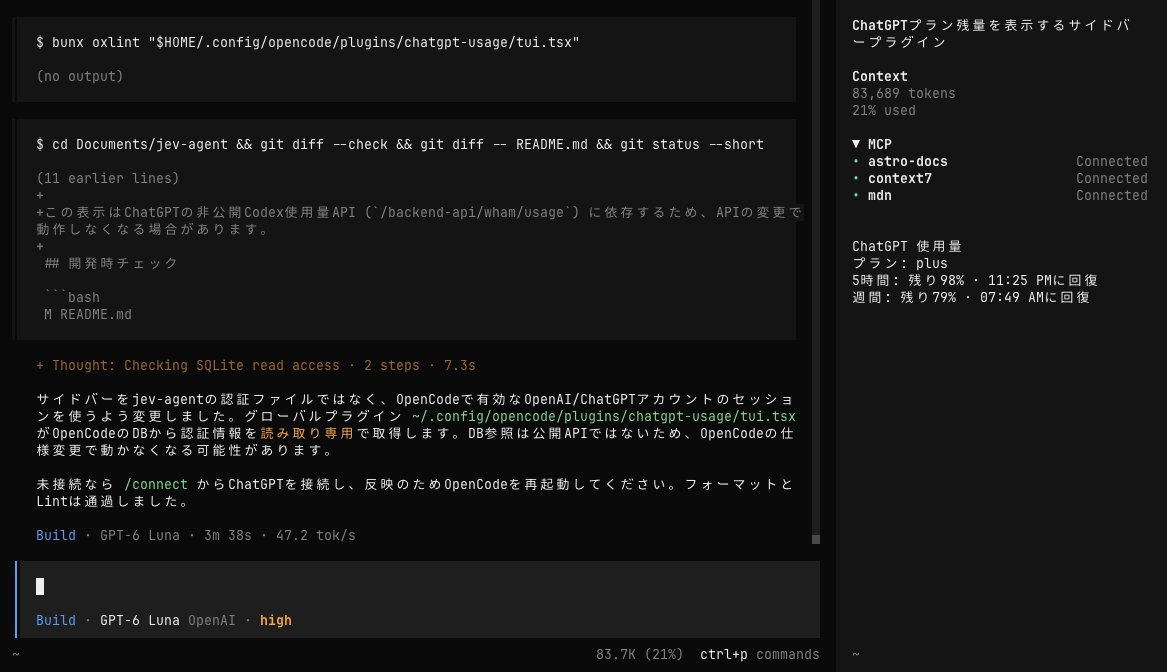Expand the Thought: Checking SQLite read access entry
Image resolution: width=1167 pixels, height=672 pixels.
255,365
